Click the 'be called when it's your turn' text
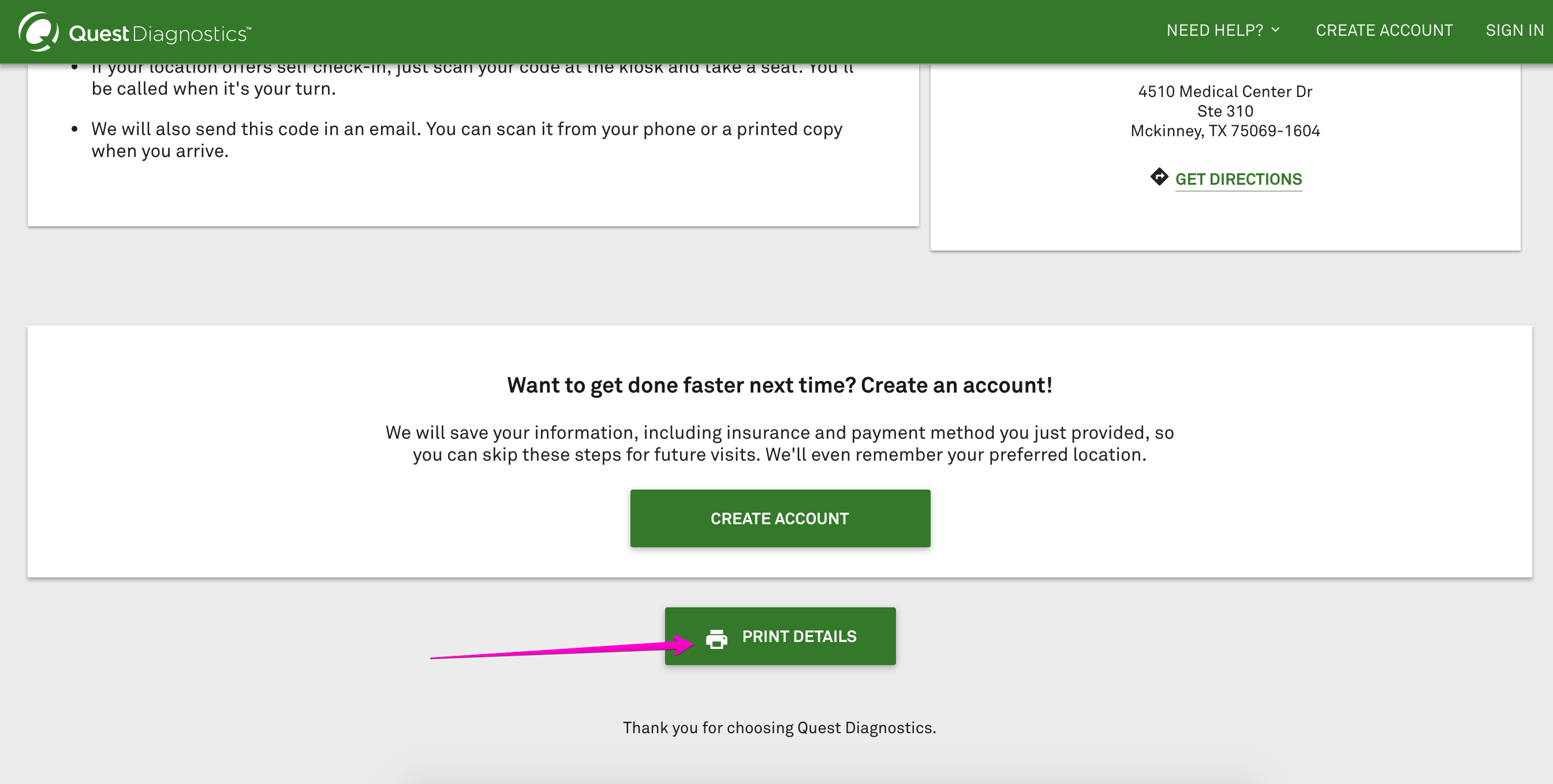Image resolution: width=1553 pixels, height=784 pixels. [x=214, y=89]
